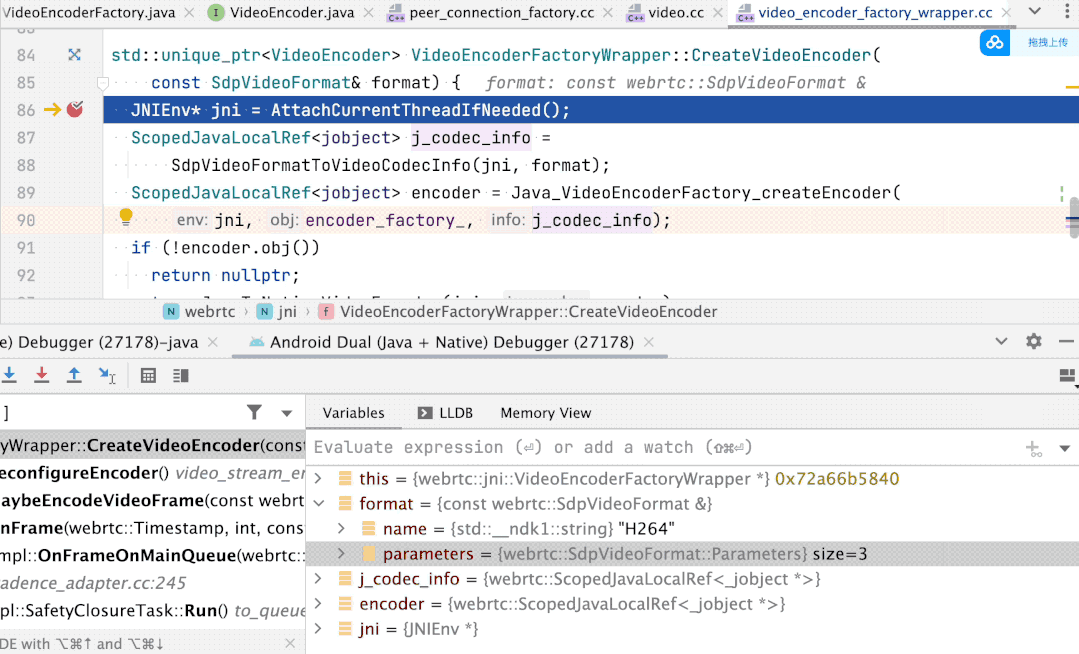Switch to the LLDB tab
Screen dimensions: 1079x654
click(x=445, y=413)
